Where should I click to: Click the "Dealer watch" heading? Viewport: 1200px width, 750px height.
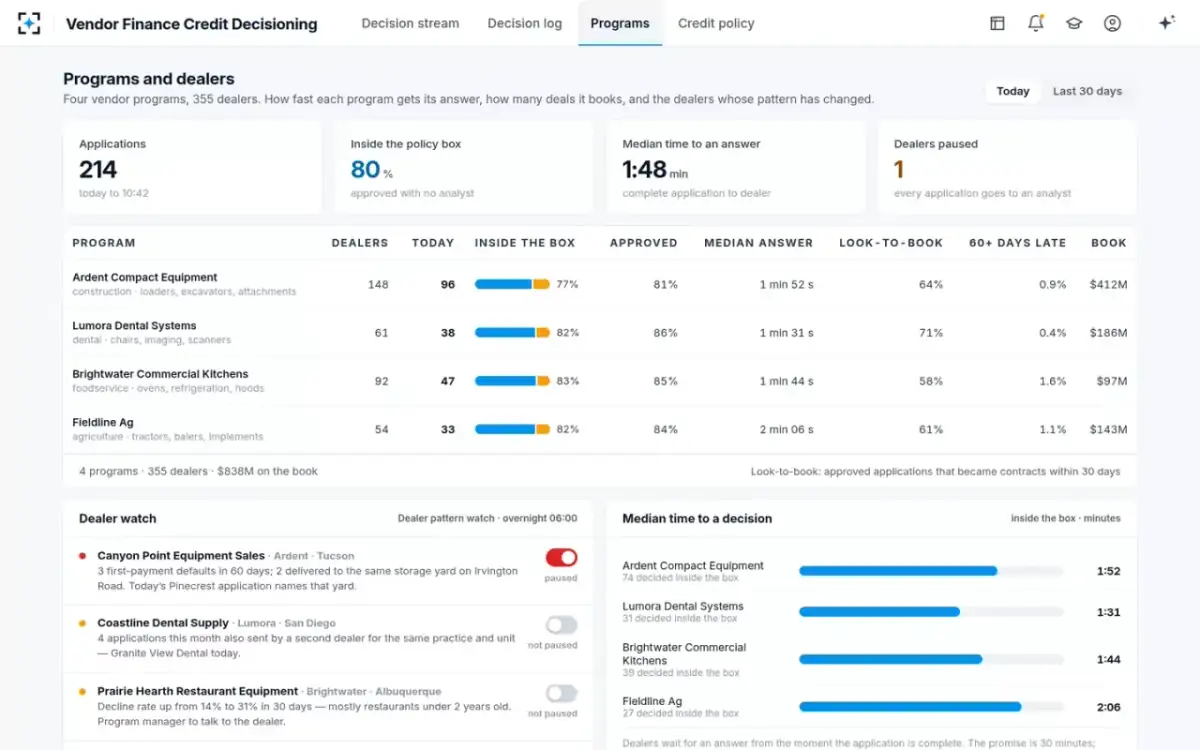pyautogui.click(x=118, y=518)
